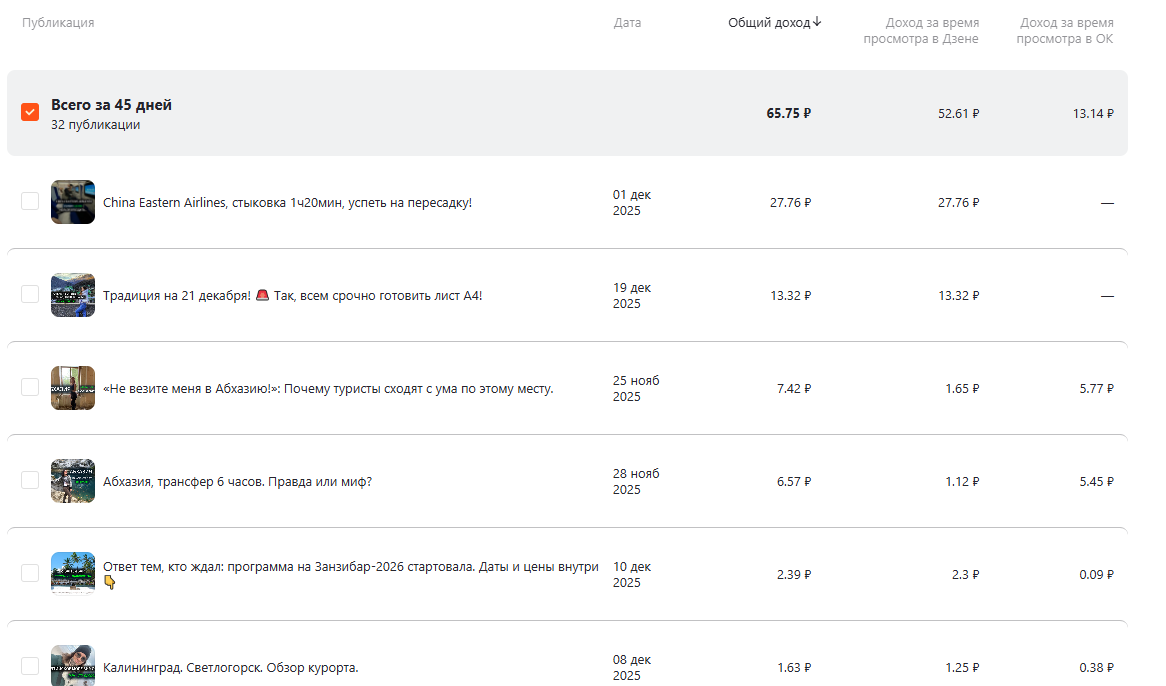Image resolution: width=1166 pixels, height=686 pixels.
Task: Click the sort arrow beside 'Общий доход'
Action: tap(817, 22)
